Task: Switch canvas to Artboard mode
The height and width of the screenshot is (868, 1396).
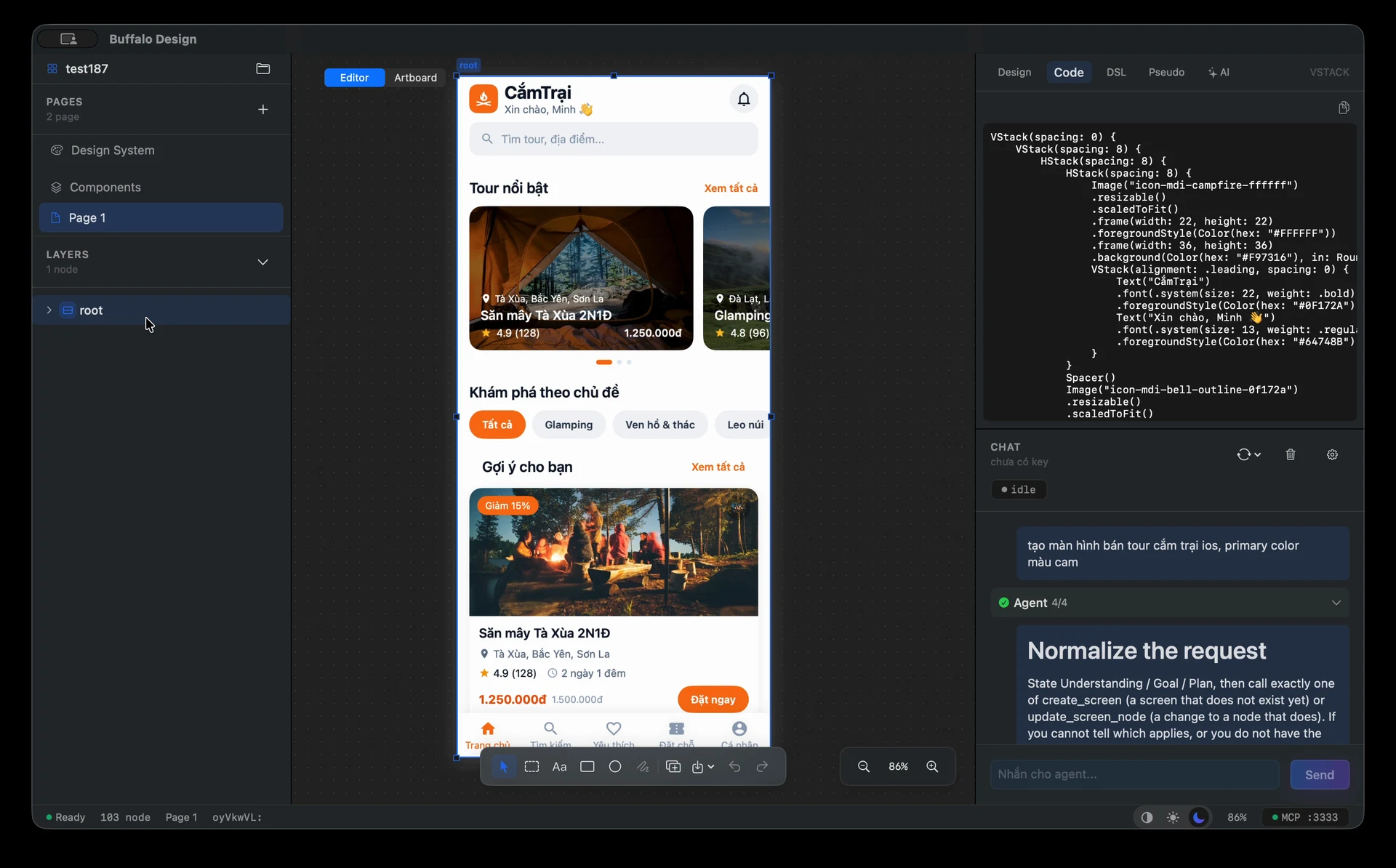Action: click(415, 78)
